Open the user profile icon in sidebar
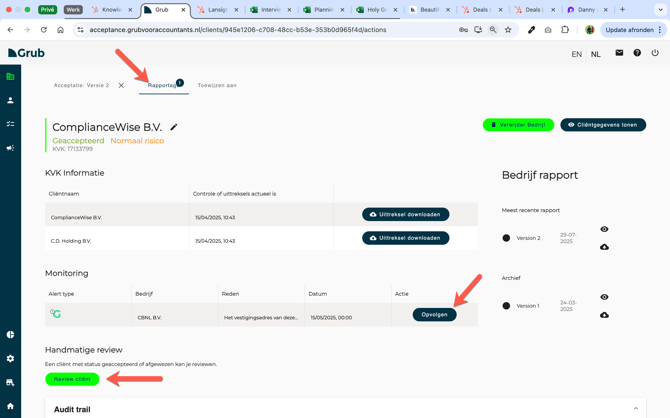The image size is (670, 418). pos(10,100)
